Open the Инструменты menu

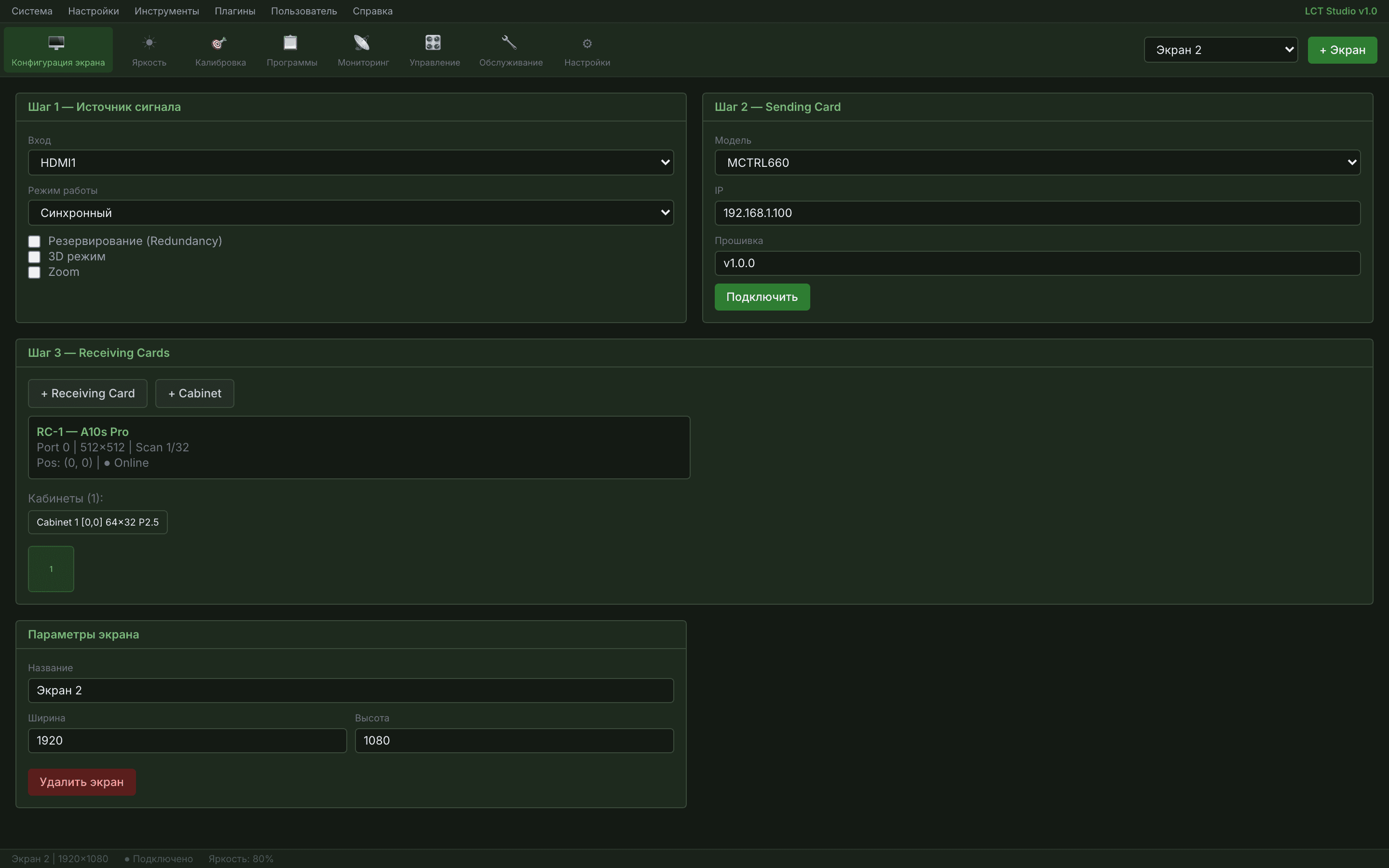point(166,11)
